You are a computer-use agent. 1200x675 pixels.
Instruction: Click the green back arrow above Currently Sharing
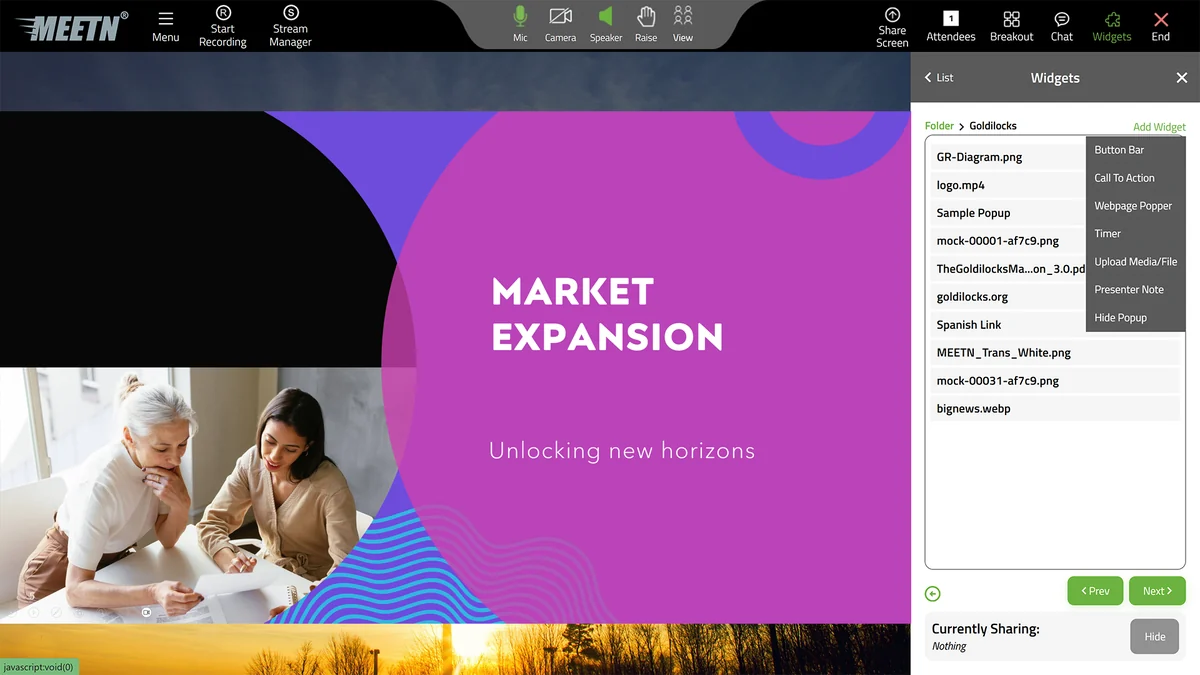932,592
